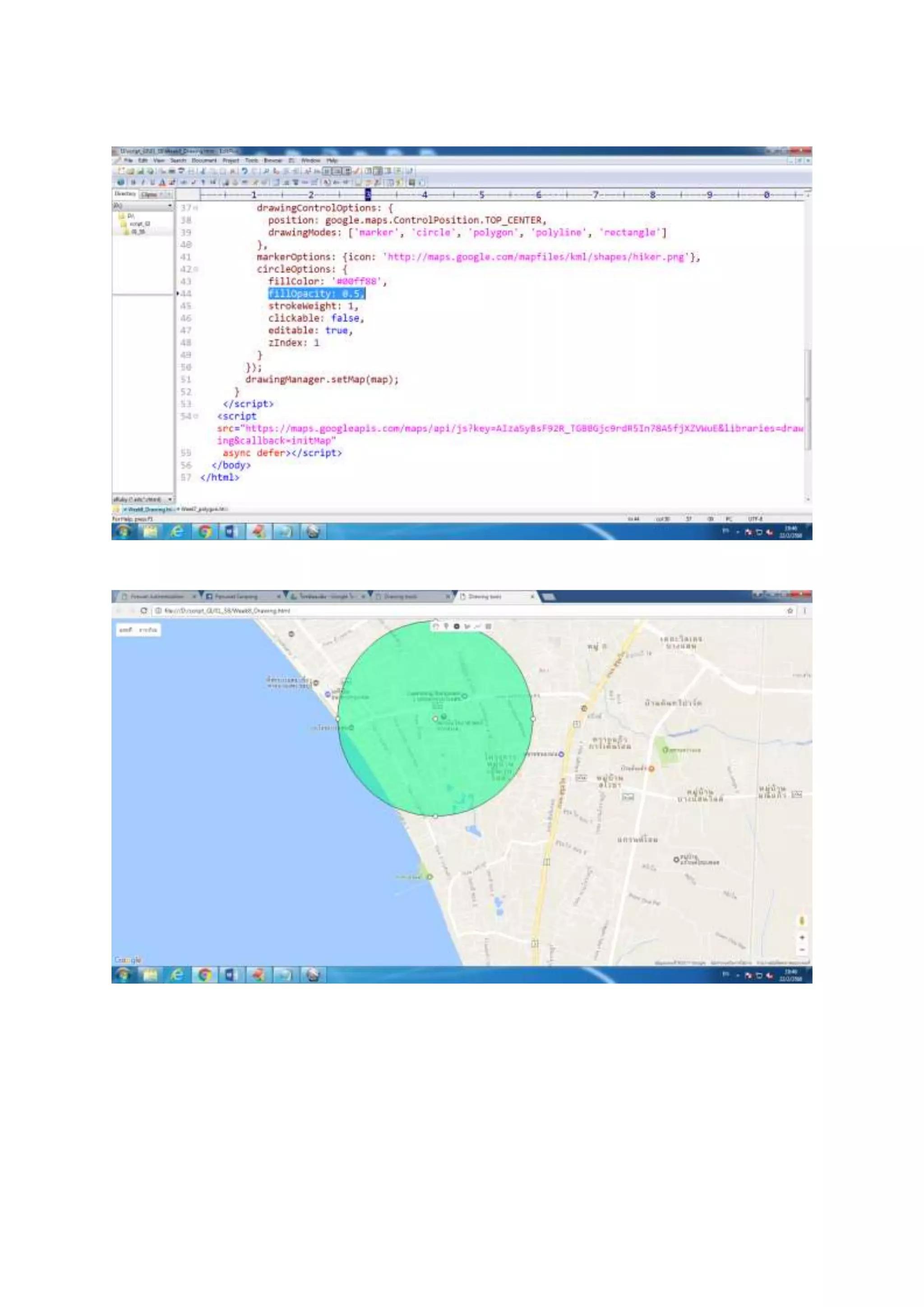
Task: Collapse code fold at line 37
Action: pyautogui.click(x=196, y=209)
